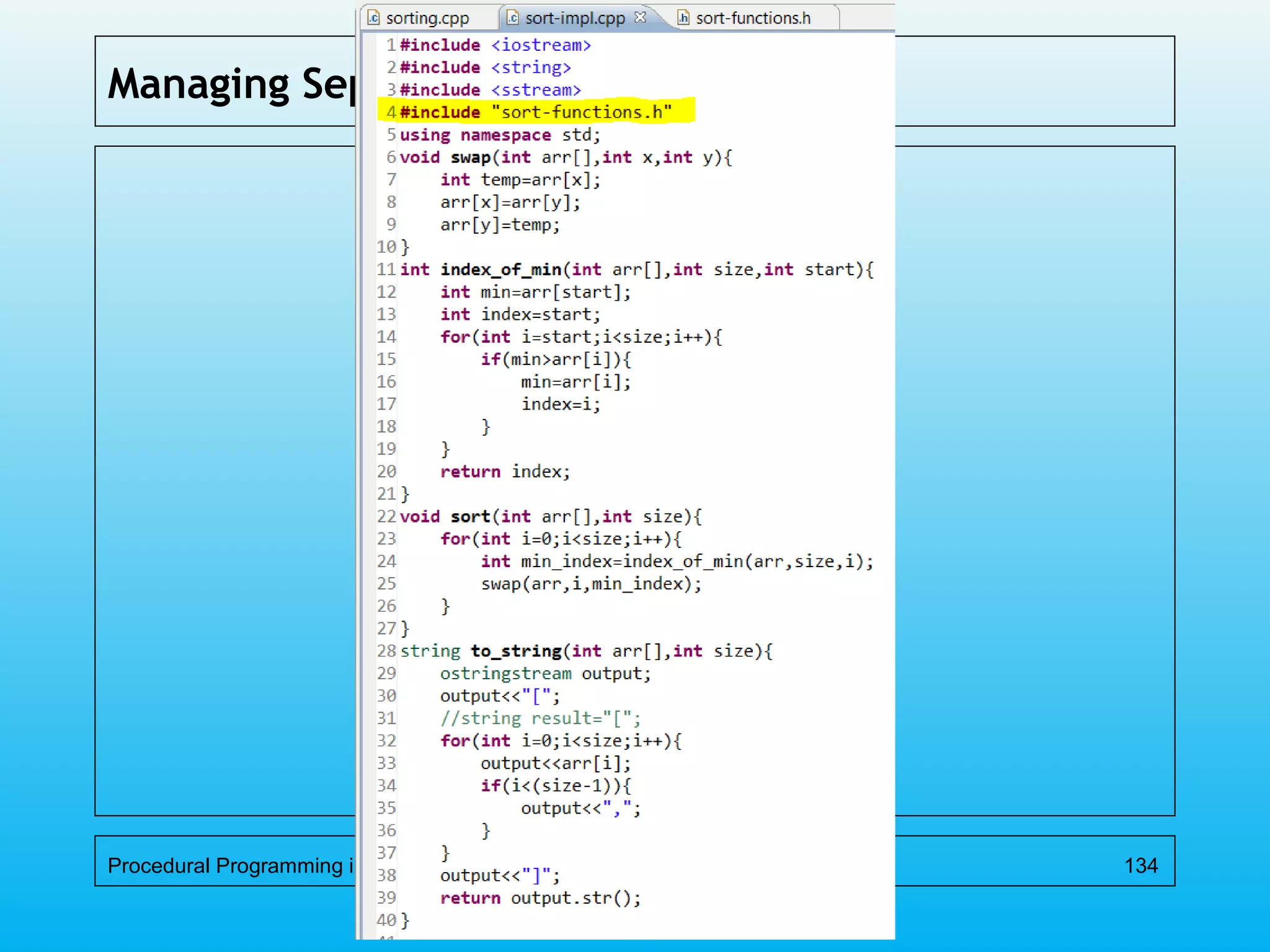Click the sort-impl.cpp file icon
This screenshot has height=952, width=1270.
pyautogui.click(x=513, y=18)
